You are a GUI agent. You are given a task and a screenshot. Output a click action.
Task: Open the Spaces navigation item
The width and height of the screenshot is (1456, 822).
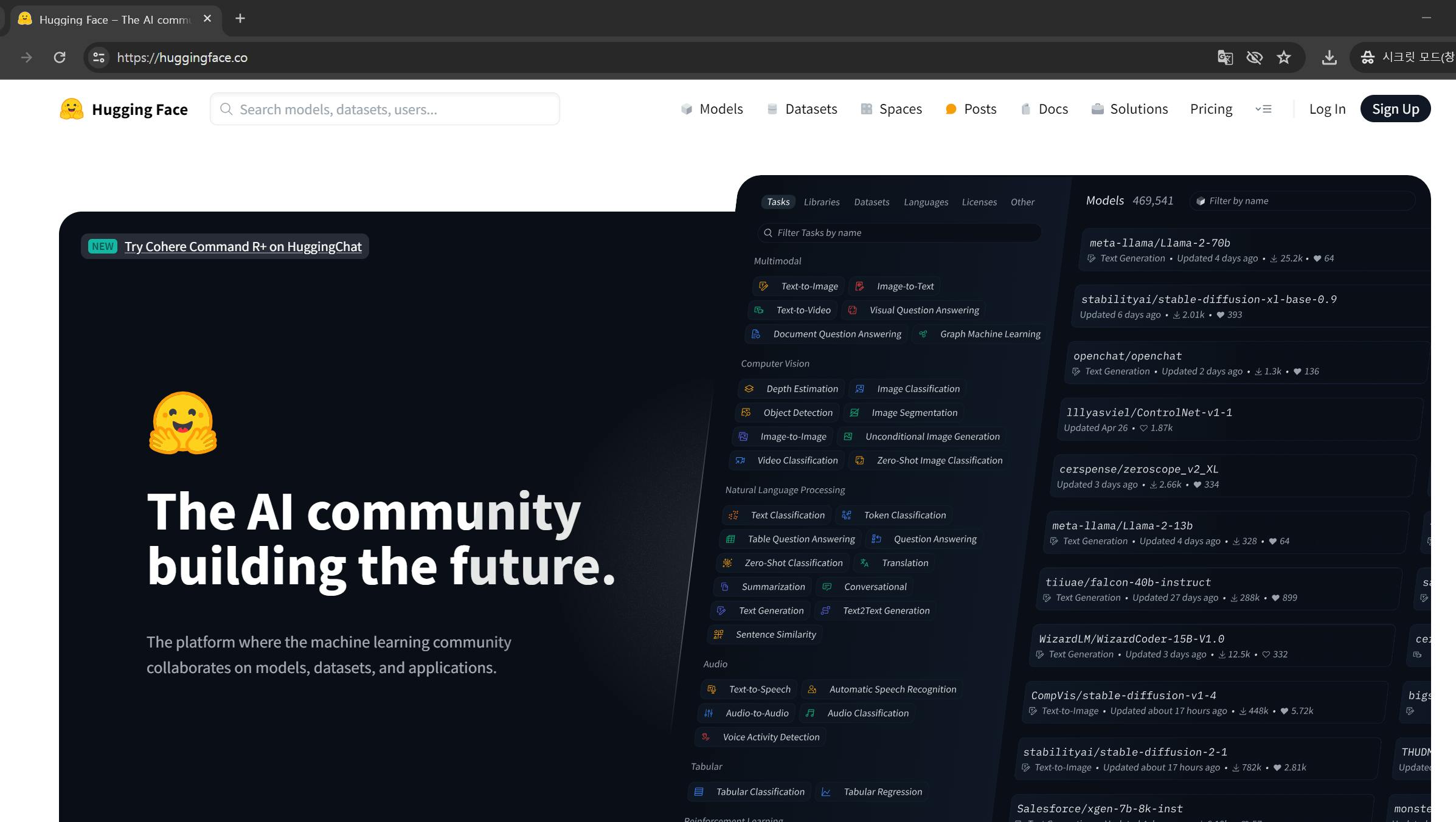point(892,109)
